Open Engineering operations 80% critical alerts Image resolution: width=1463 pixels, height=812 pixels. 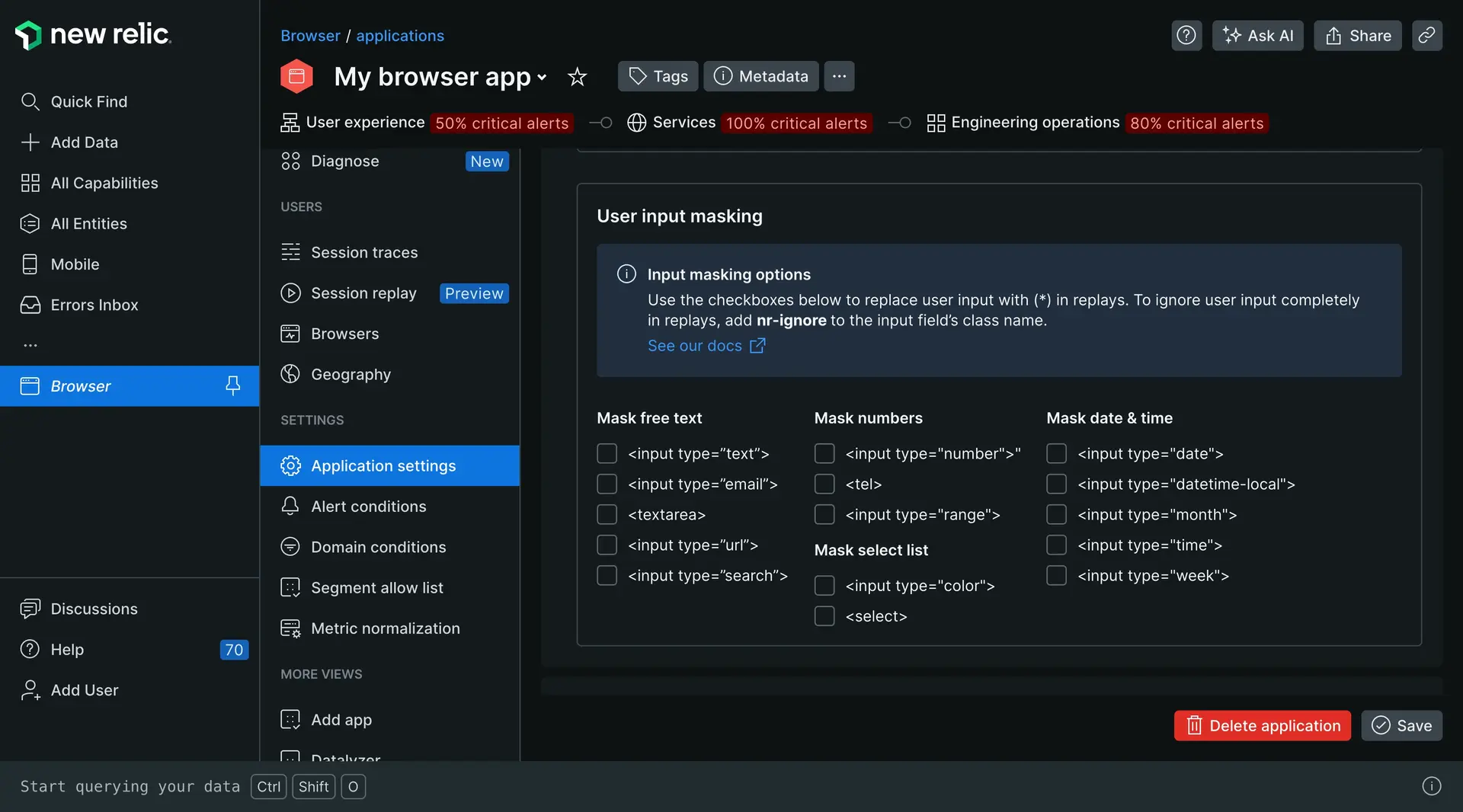coord(1097,123)
